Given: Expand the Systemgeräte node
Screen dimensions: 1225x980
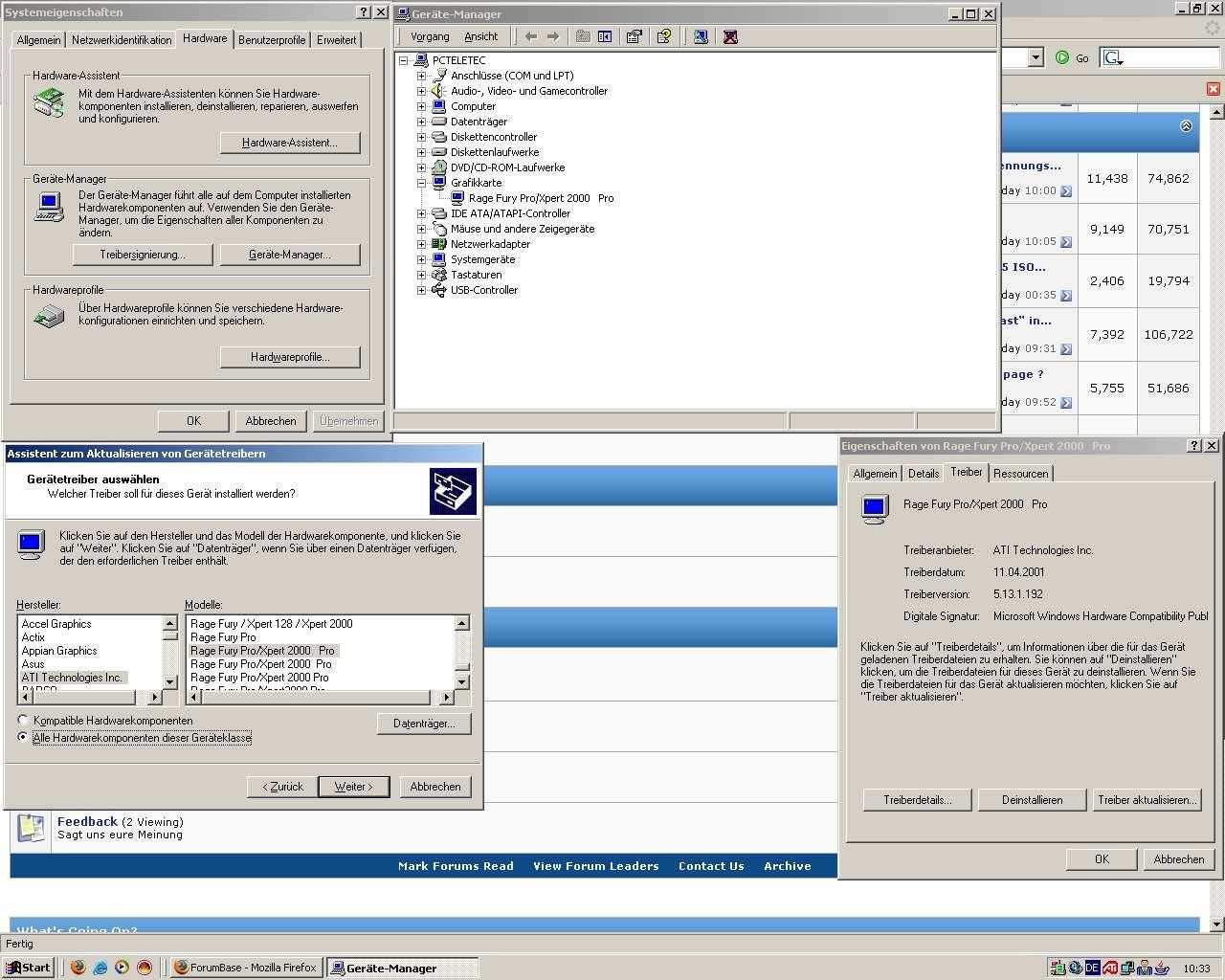Looking at the screenshot, I should click(x=421, y=259).
